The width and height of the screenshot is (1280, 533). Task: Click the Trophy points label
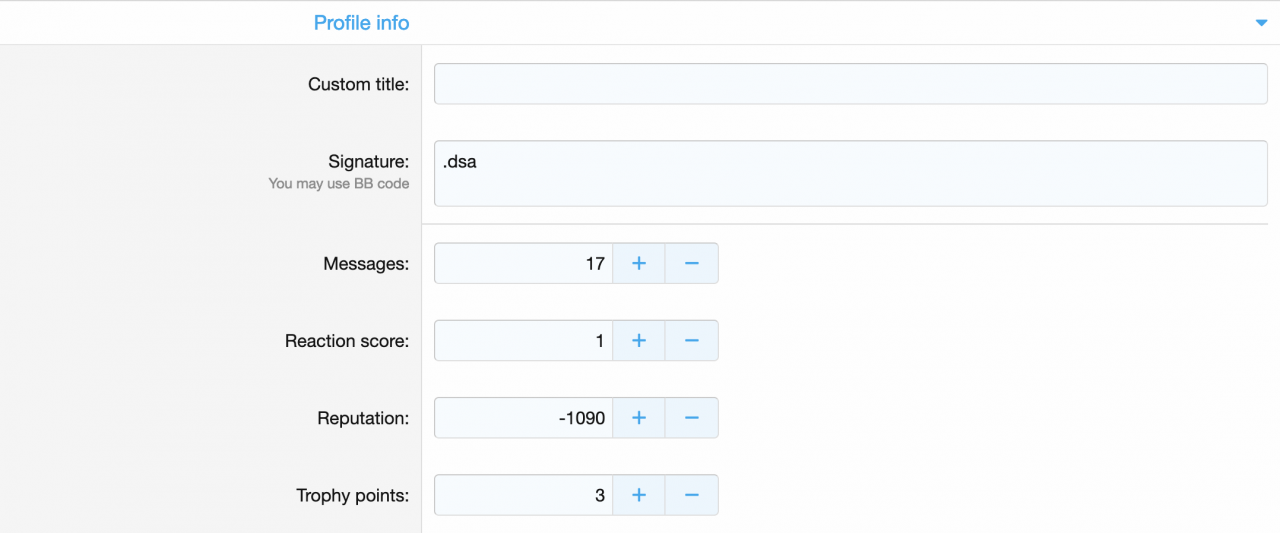point(352,496)
